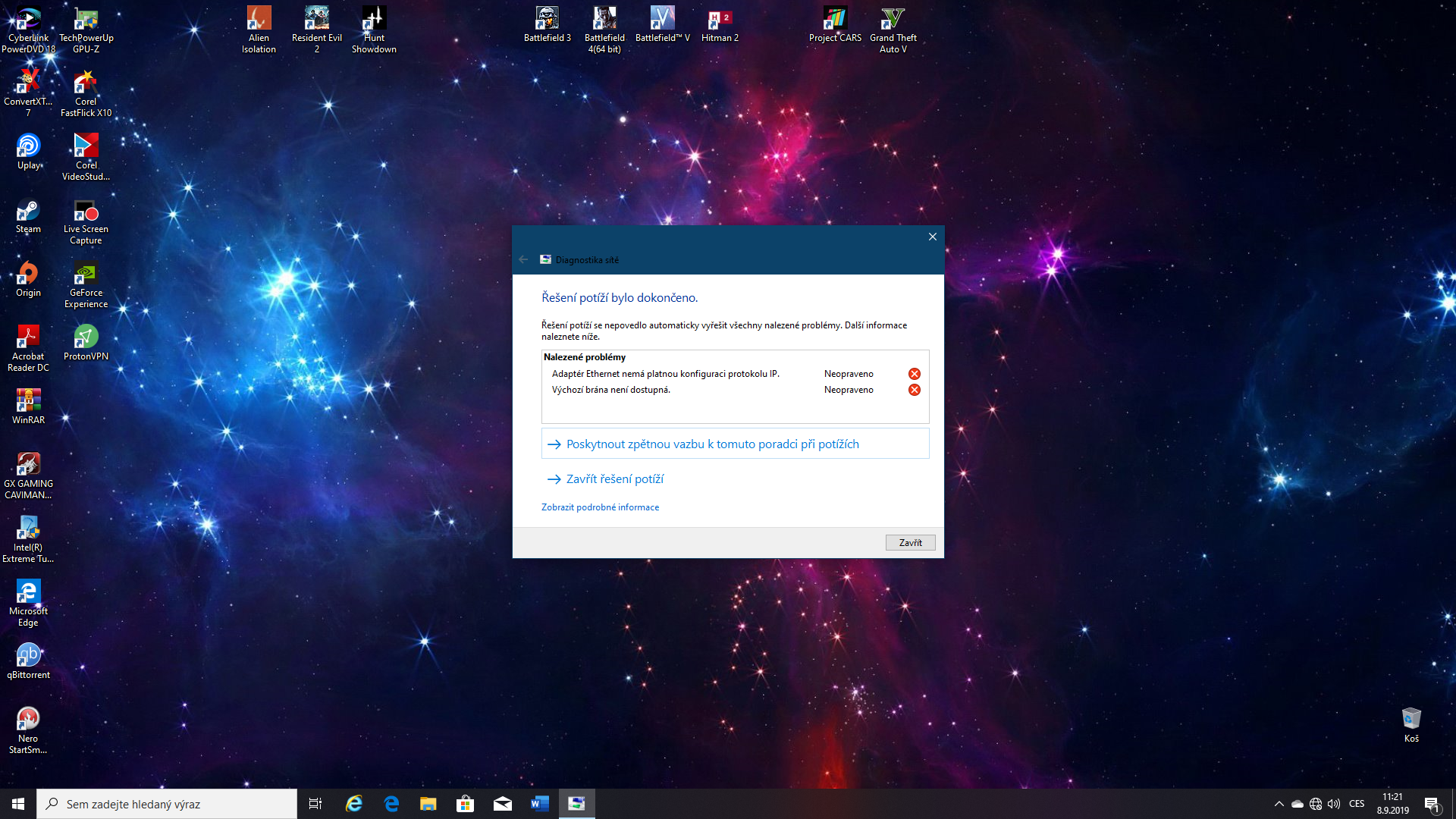Viewport: 1456px width, 819px height.
Task: Click the Word icon in the taskbar
Action: (539, 804)
